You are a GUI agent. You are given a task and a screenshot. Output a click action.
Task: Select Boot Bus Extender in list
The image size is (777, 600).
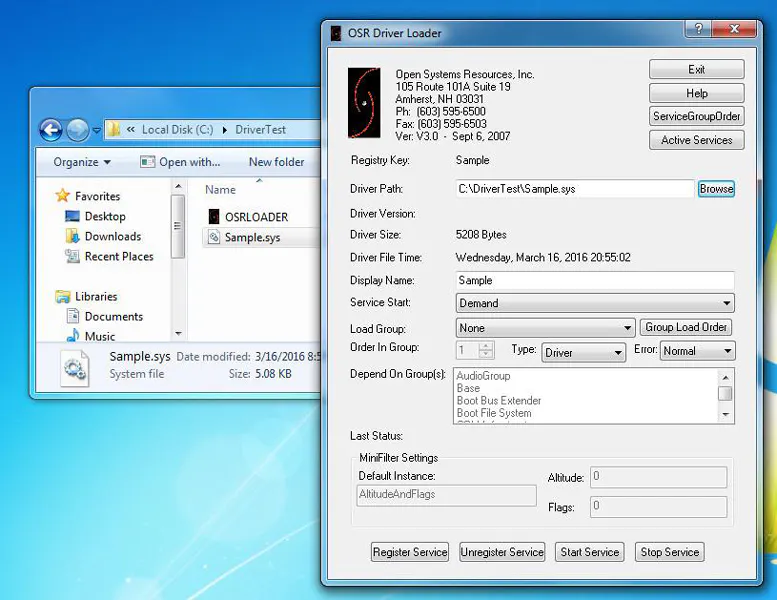coord(499,400)
